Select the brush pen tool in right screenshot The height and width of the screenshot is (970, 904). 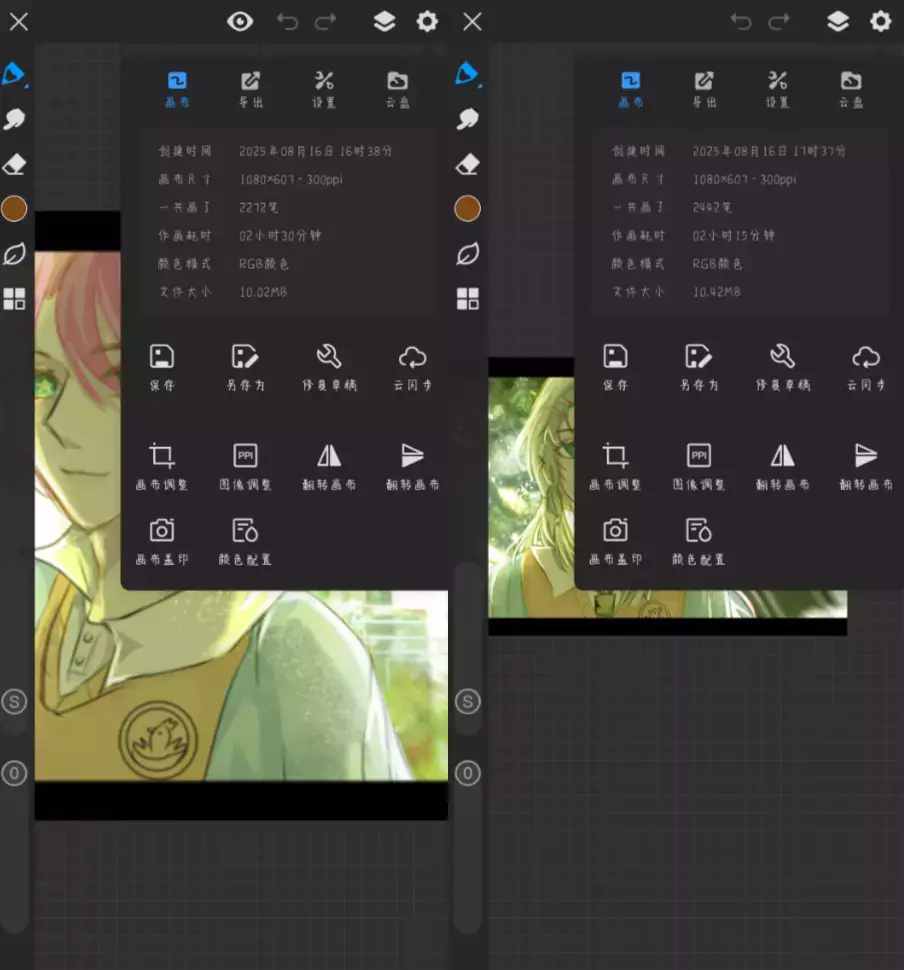click(468, 74)
